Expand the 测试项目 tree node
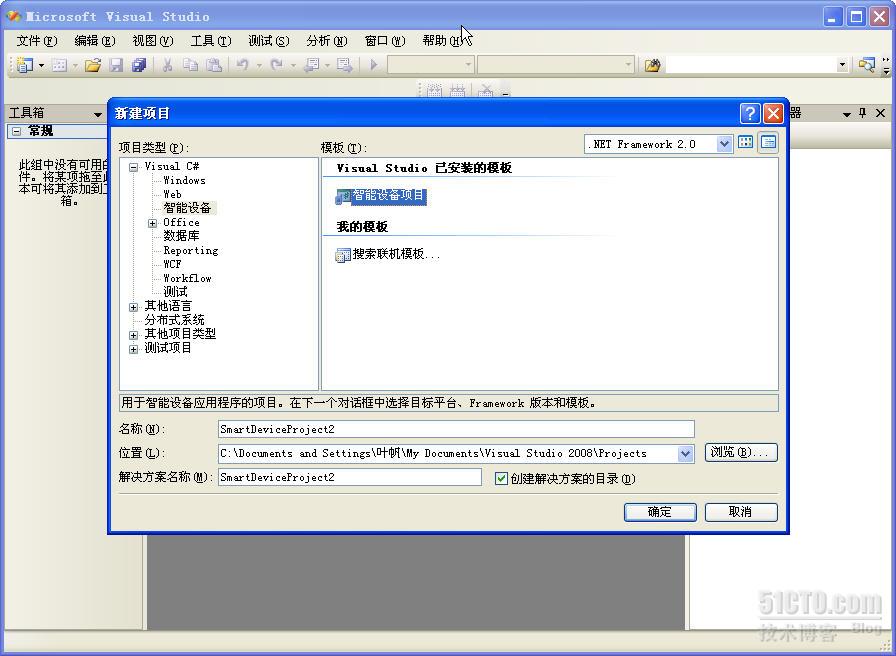Viewport: 896px width, 656px height. point(133,349)
